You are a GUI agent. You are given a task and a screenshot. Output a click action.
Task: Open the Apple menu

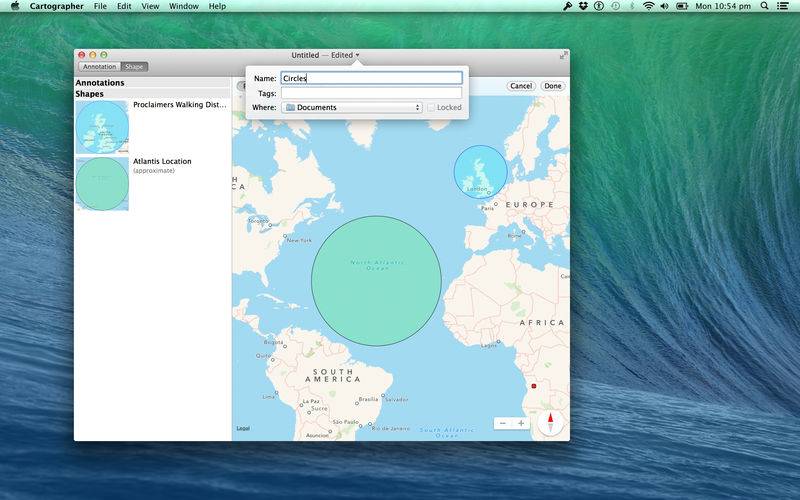pos(15,6)
